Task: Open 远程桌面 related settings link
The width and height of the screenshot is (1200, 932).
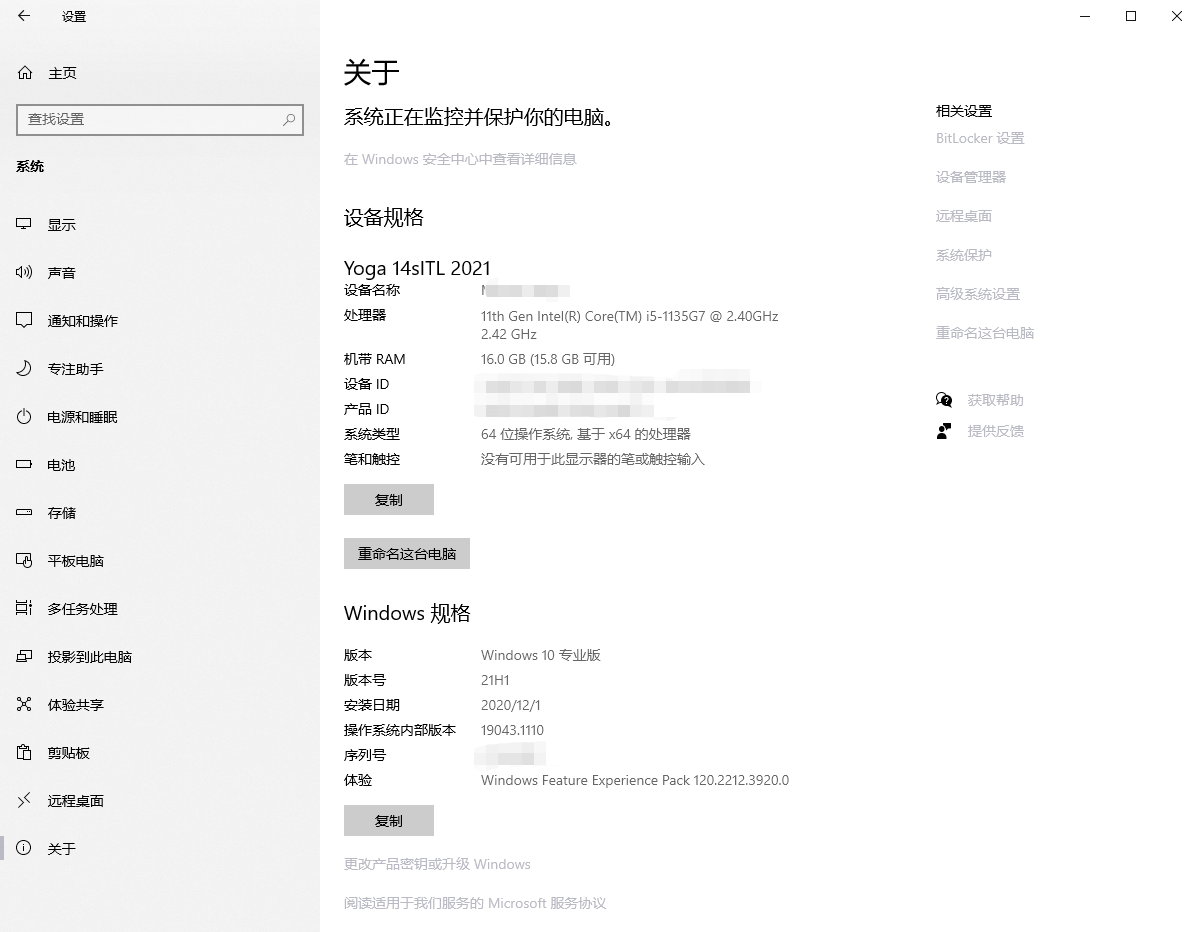Action: [964, 216]
